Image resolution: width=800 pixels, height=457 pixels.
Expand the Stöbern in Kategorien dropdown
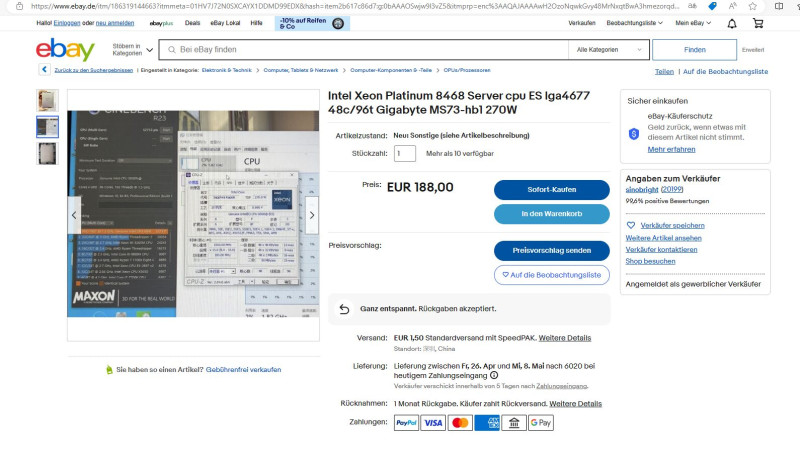tap(133, 50)
